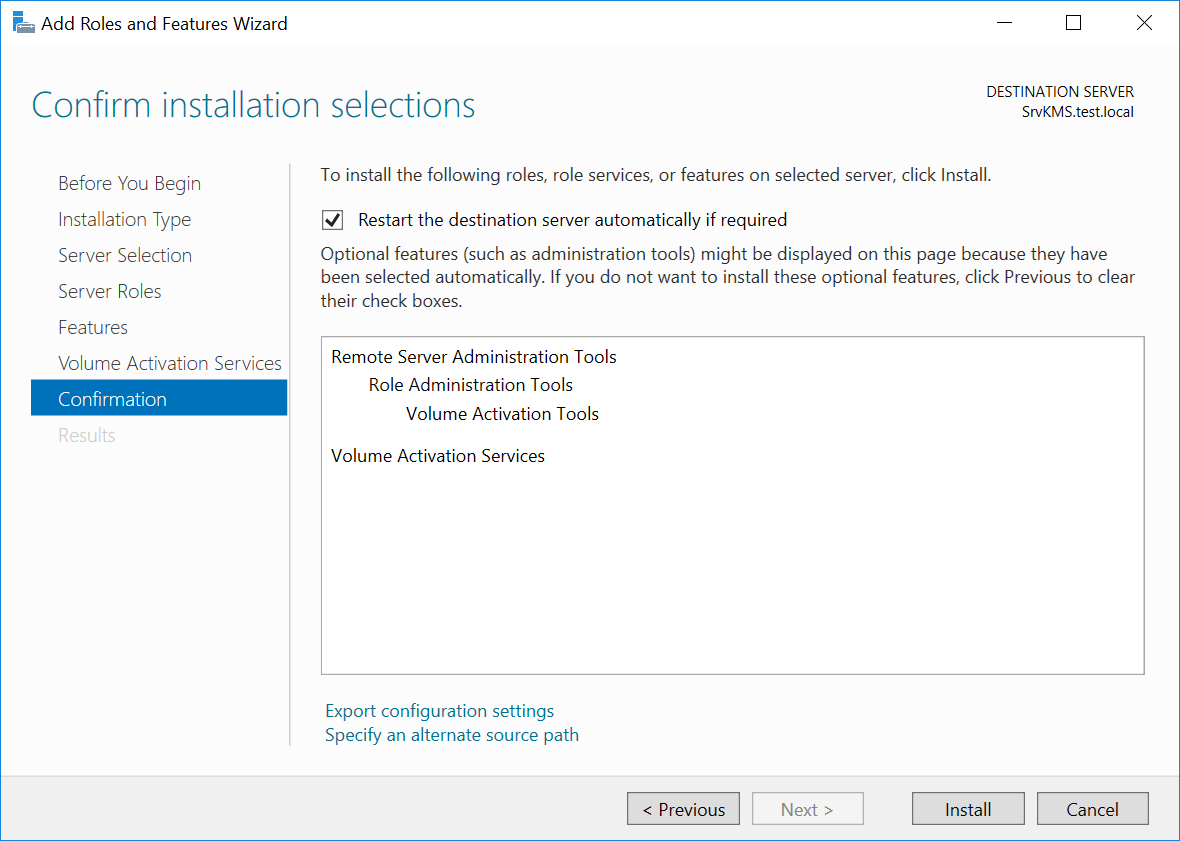Screen dimensions: 1180x841
Task: Click the SrvKMS.test.local server name
Action: coord(1078,112)
